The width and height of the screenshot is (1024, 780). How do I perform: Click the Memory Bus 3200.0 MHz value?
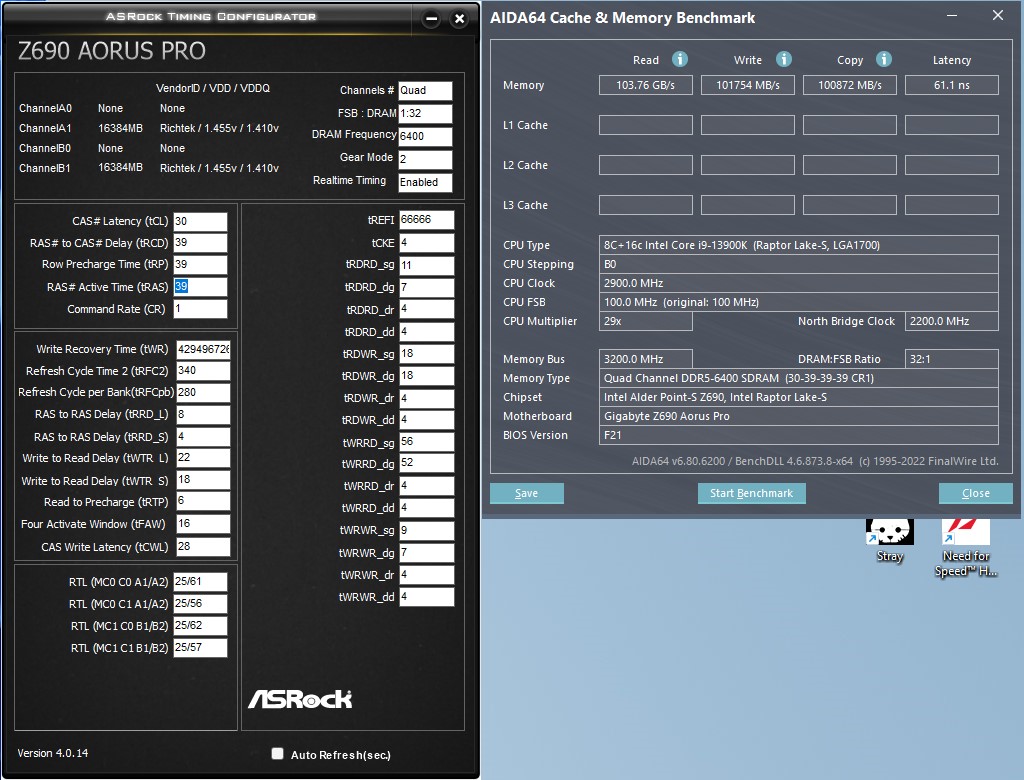click(x=645, y=359)
